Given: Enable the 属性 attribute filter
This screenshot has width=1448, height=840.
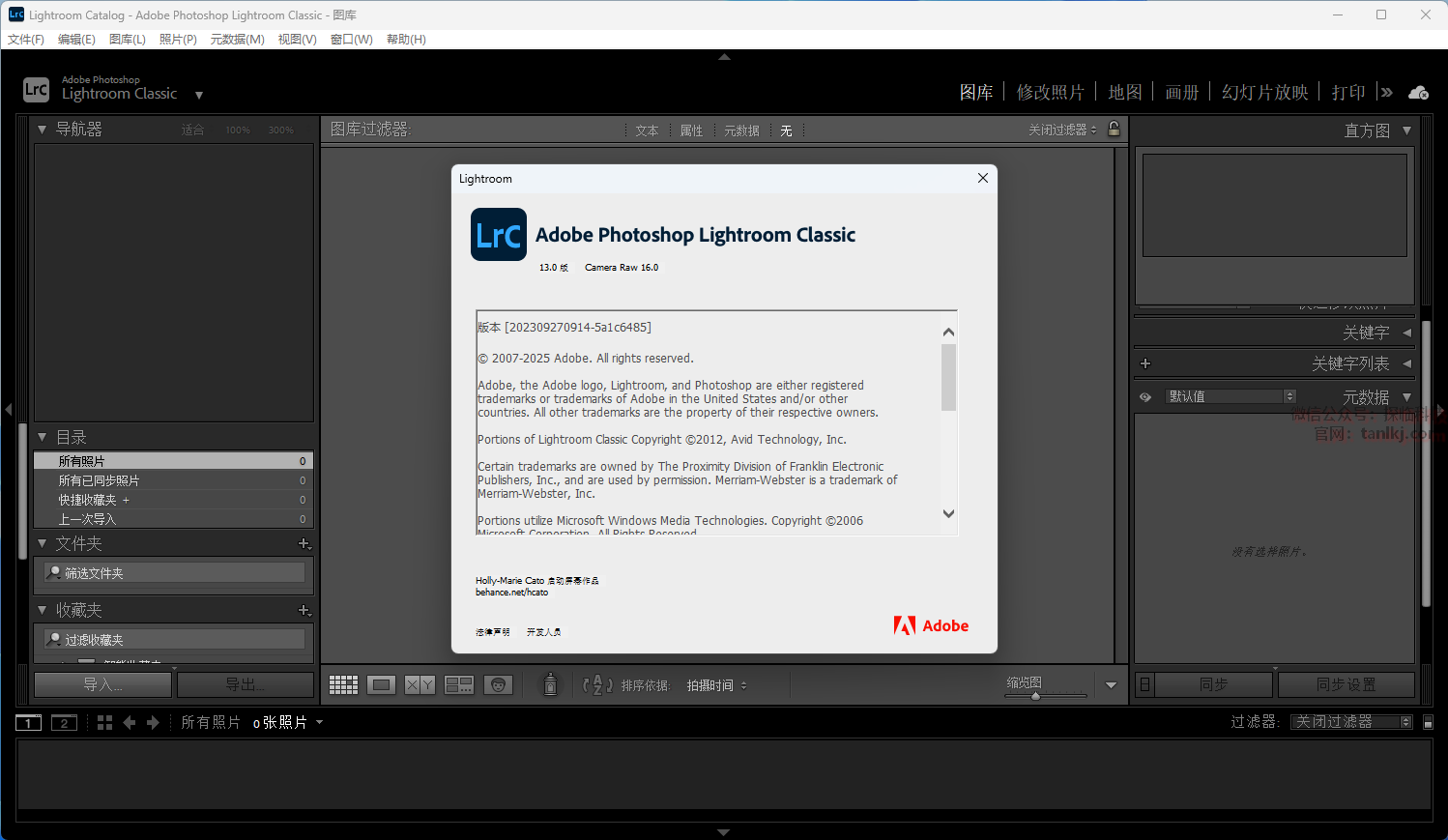Looking at the screenshot, I should click(691, 130).
